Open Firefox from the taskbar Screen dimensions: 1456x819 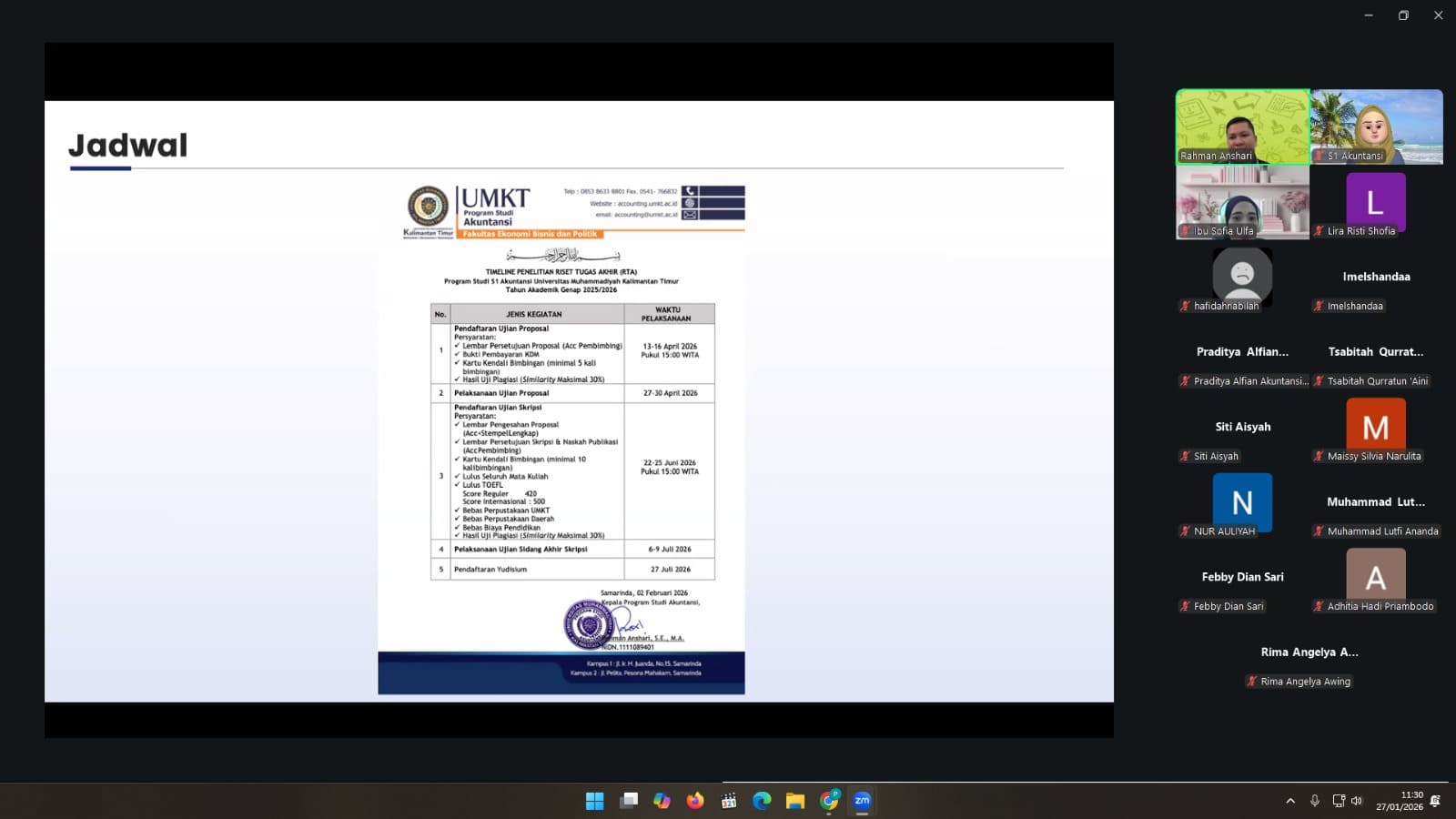[695, 801]
